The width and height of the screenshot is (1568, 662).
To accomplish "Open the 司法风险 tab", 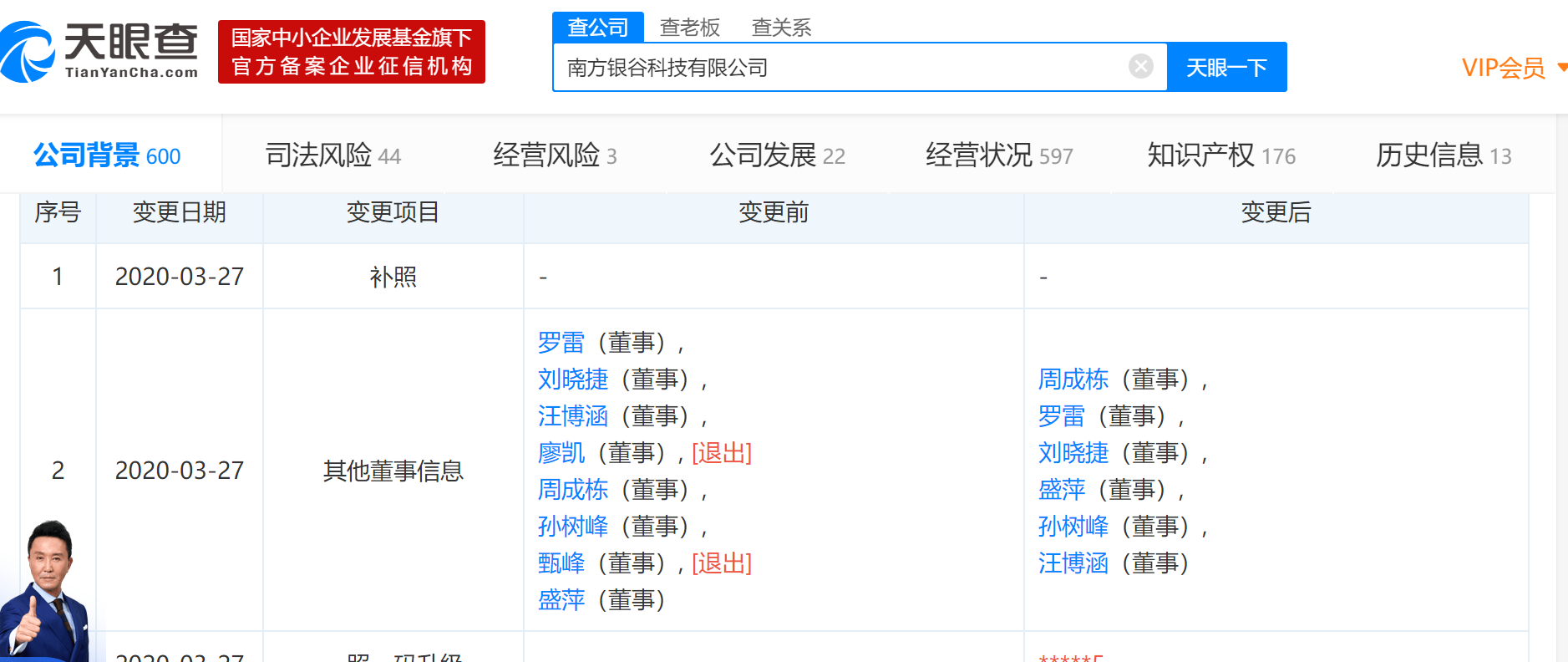I will [x=333, y=155].
